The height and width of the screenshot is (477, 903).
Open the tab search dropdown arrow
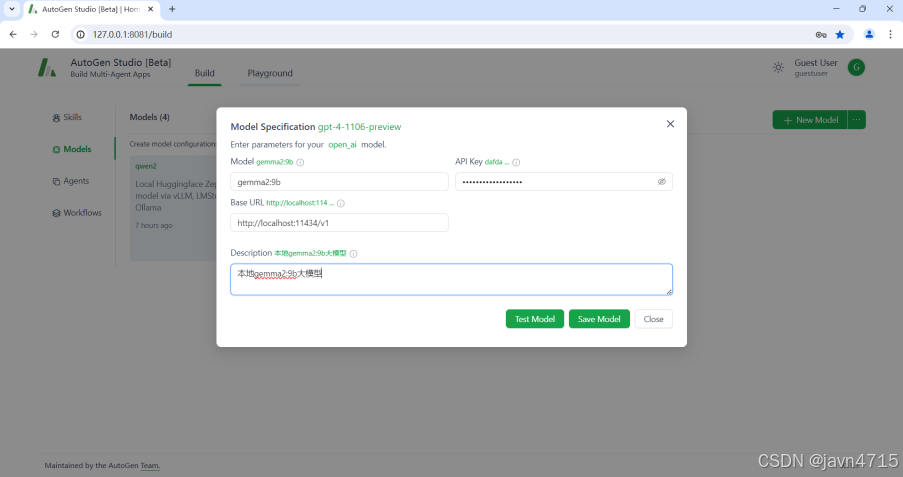point(12,9)
